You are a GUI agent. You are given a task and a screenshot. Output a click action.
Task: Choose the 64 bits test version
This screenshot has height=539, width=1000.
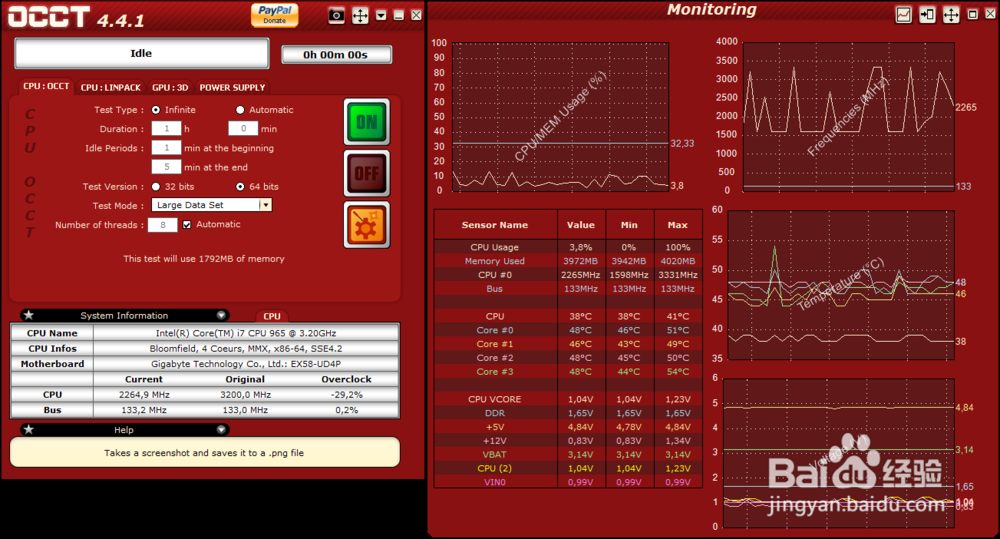pyautogui.click(x=240, y=186)
